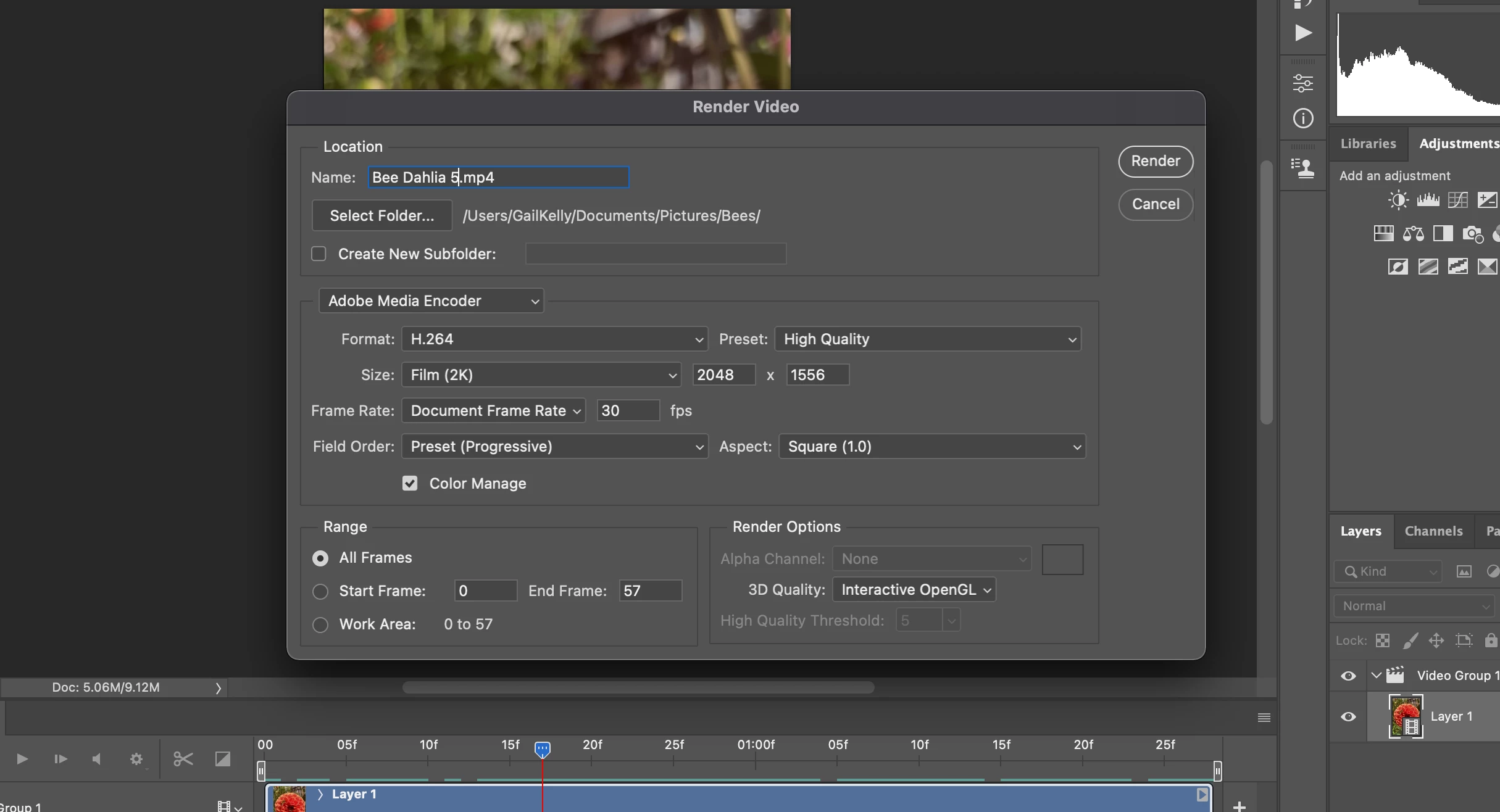
Task: Click the Info panel icon
Action: pos(1303,118)
